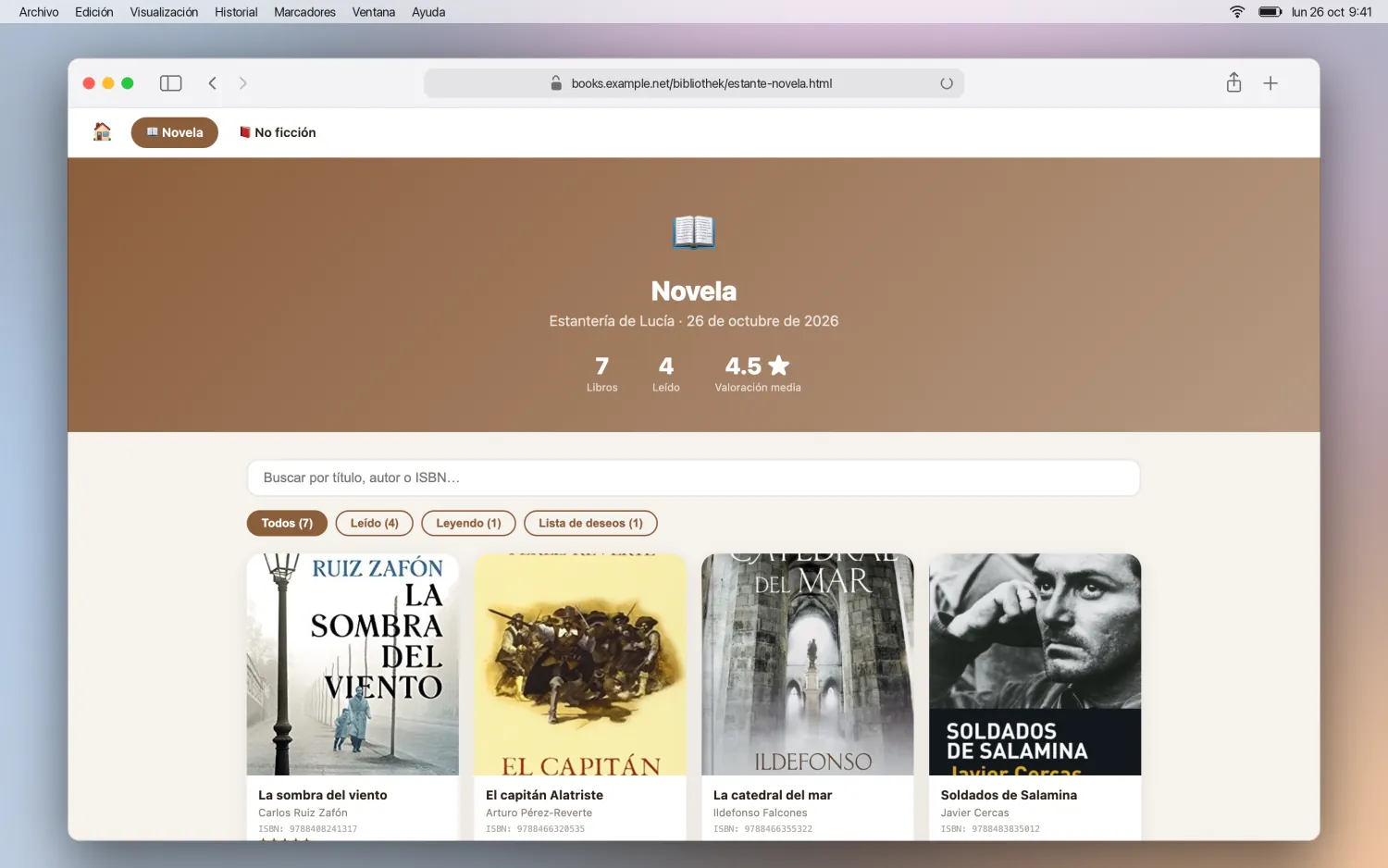Screen dimensions: 1388x868
Task: Open a new tab with plus icon
Action: pyautogui.click(x=1270, y=83)
